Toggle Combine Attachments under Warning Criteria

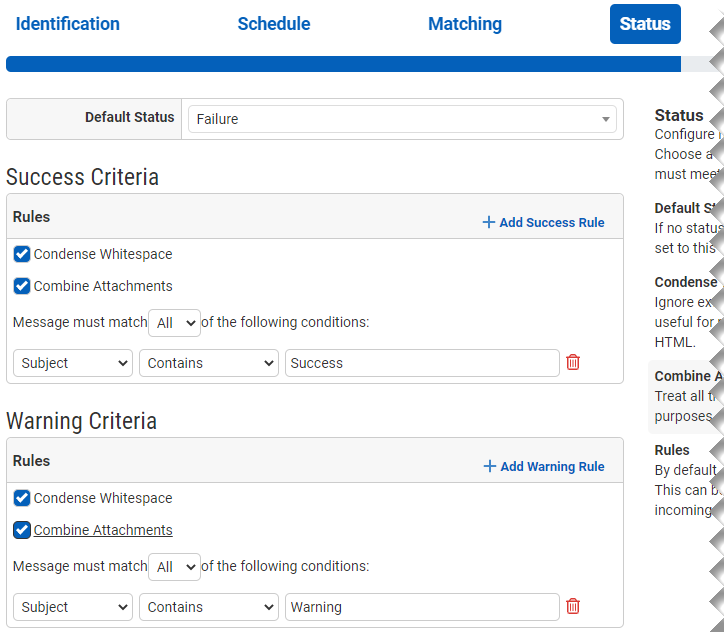[x=22, y=530]
